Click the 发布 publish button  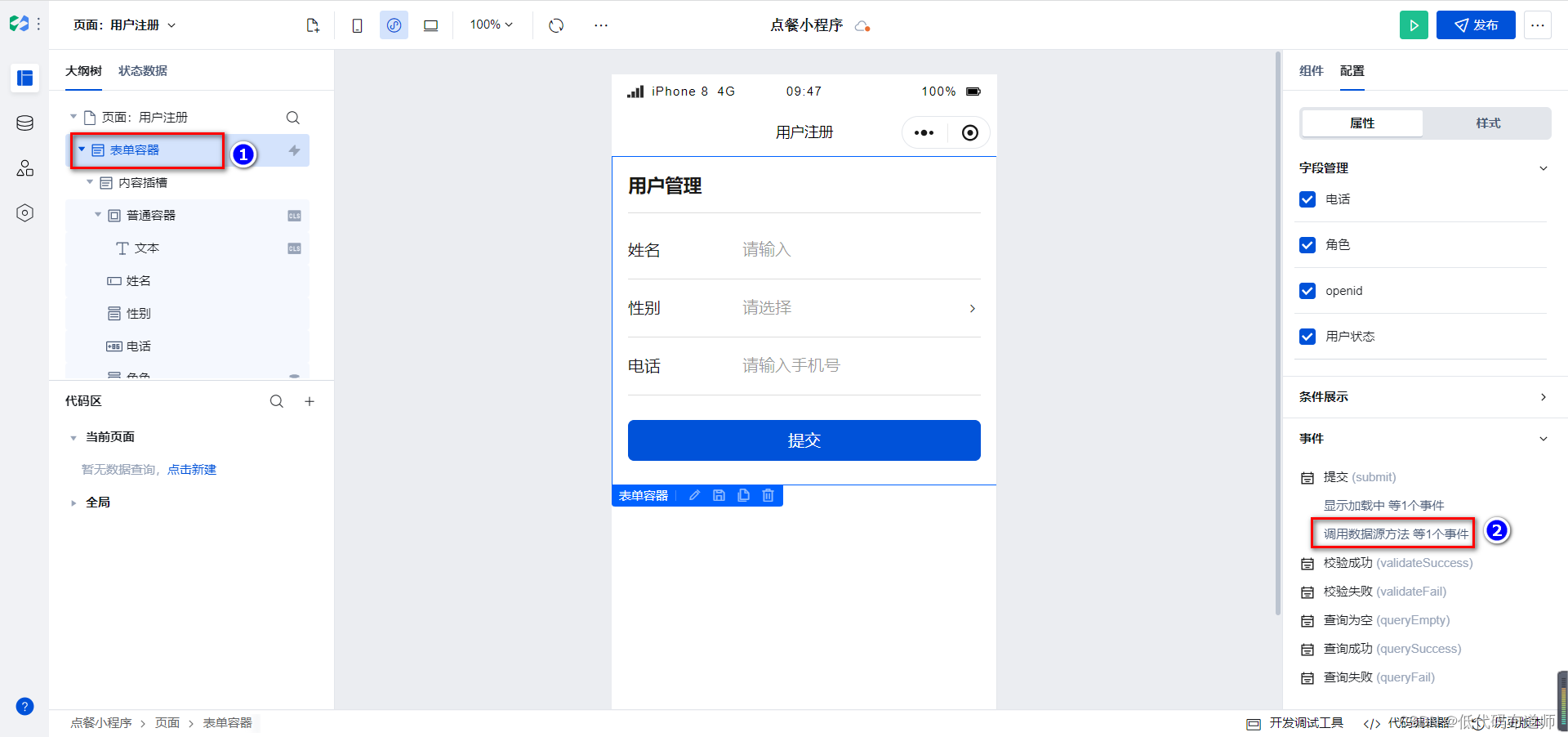[1476, 25]
